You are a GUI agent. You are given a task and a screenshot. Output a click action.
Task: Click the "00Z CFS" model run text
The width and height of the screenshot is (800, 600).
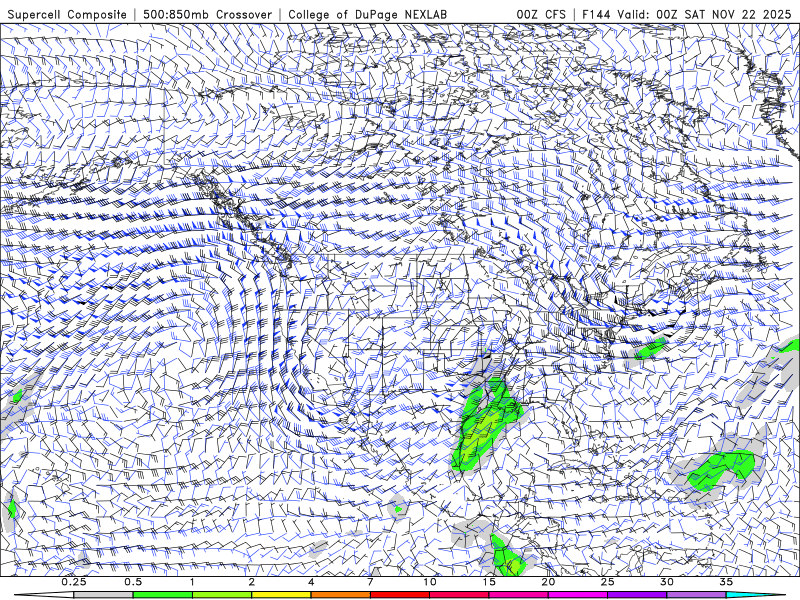(x=541, y=14)
